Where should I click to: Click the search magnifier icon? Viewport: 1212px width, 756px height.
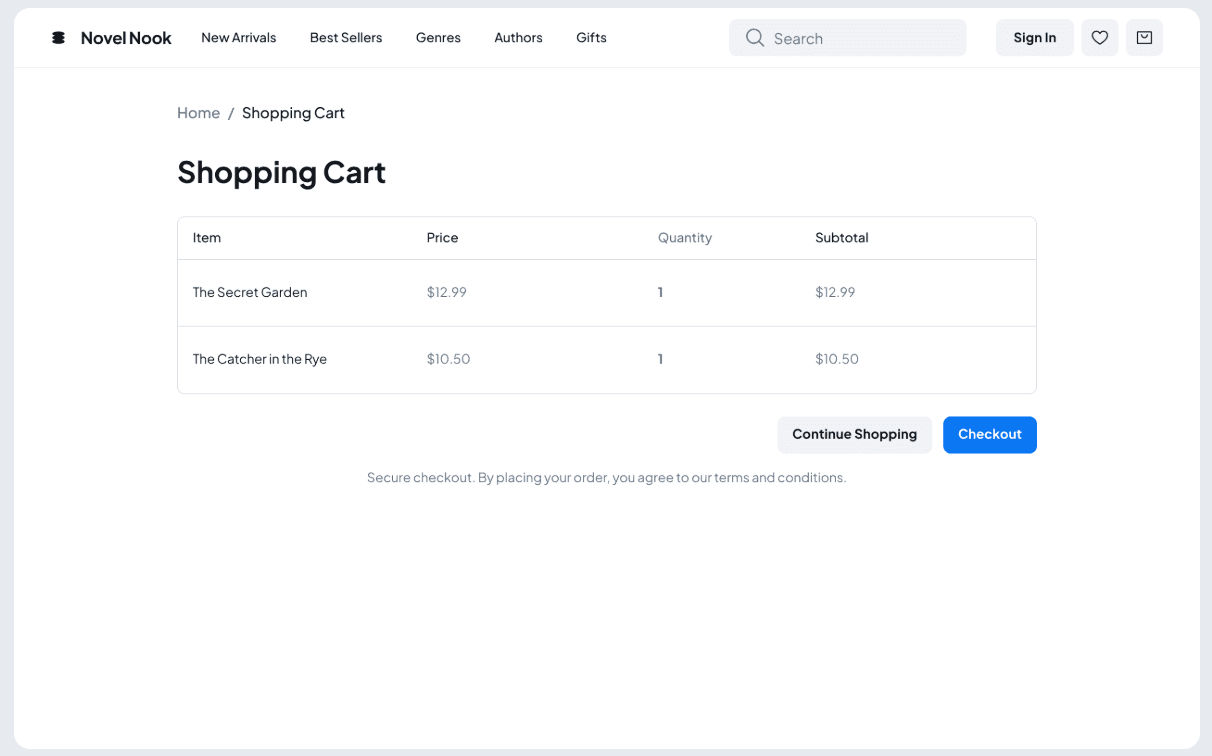[x=755, y=38]
